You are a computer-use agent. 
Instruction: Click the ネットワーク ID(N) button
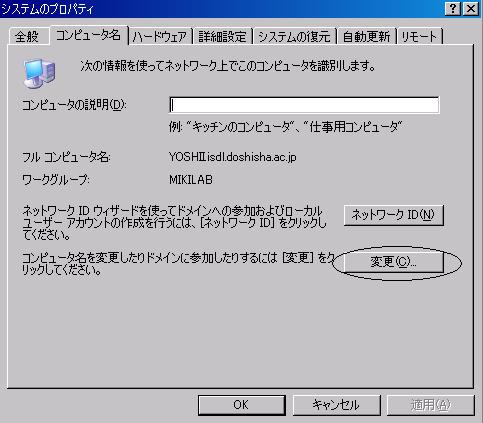394,215
